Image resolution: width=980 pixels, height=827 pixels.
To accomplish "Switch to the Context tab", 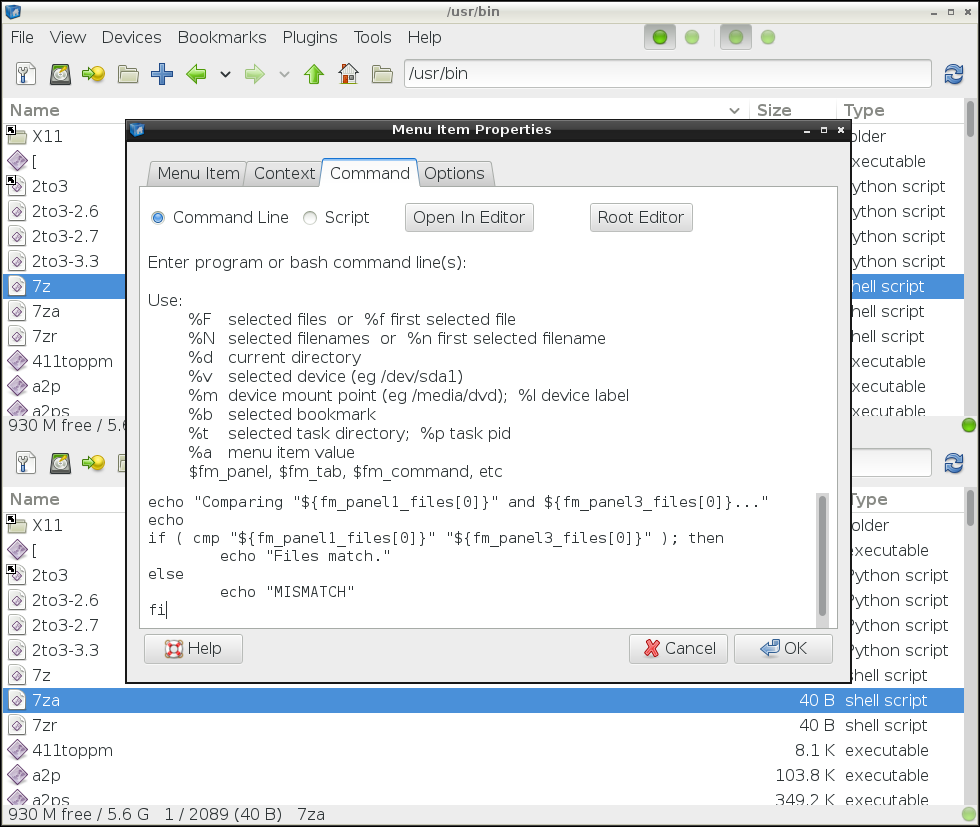I will pos(284,173).
